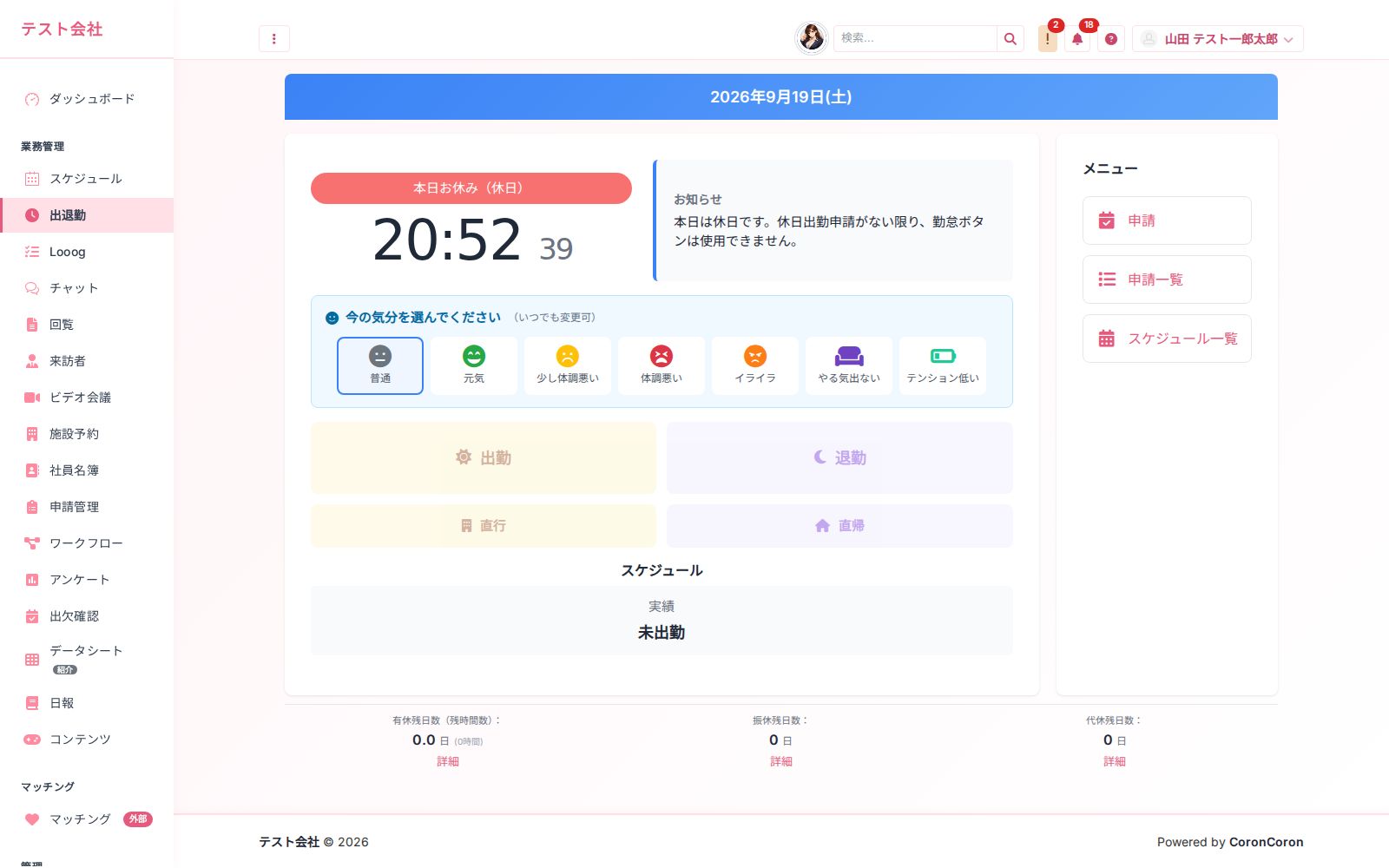The width and height of the screenshot is (1389, 868).
Task: Choose the 少し体調悪い mood
Action: coord(568,365)
